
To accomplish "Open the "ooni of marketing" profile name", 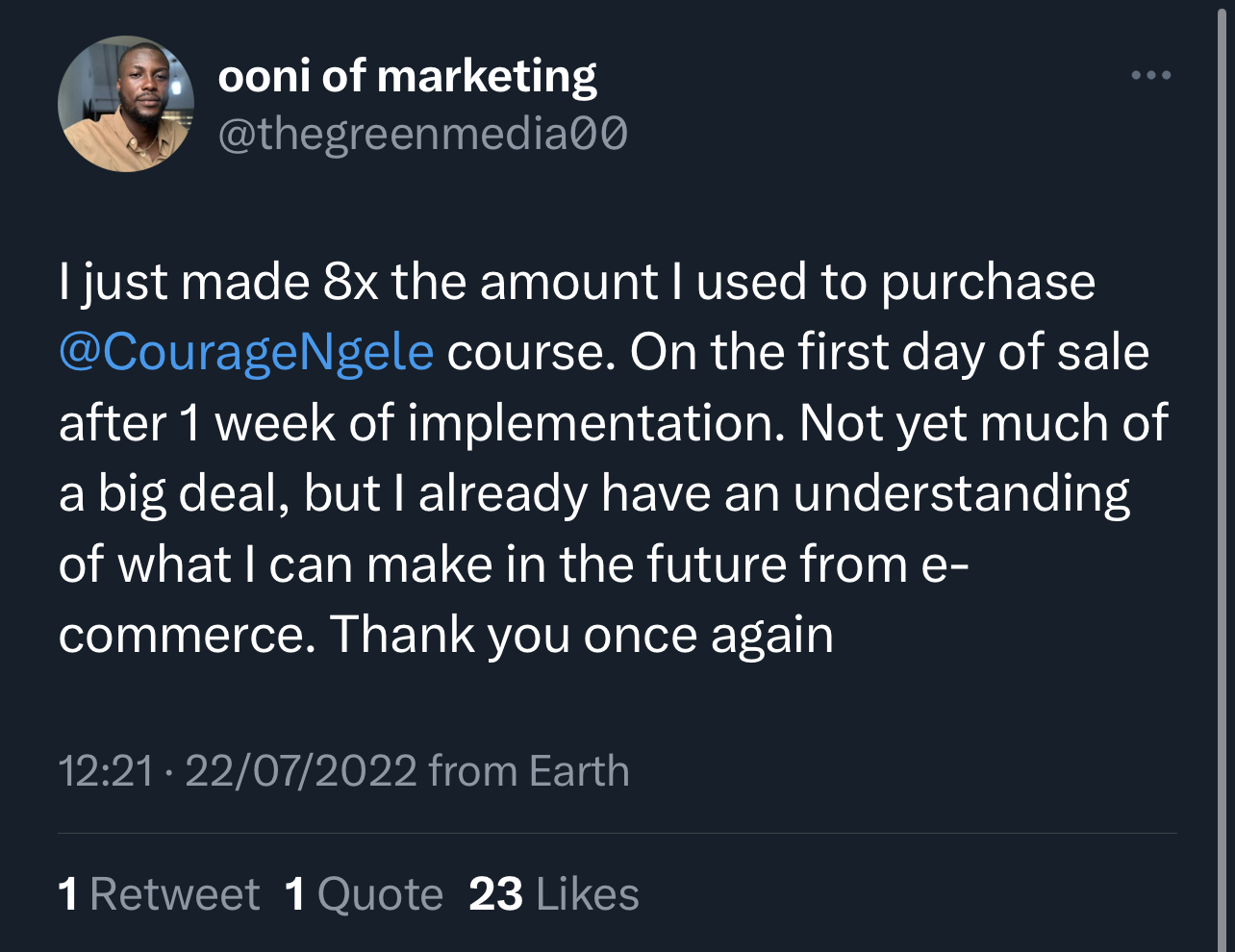I will click(407, 77).
